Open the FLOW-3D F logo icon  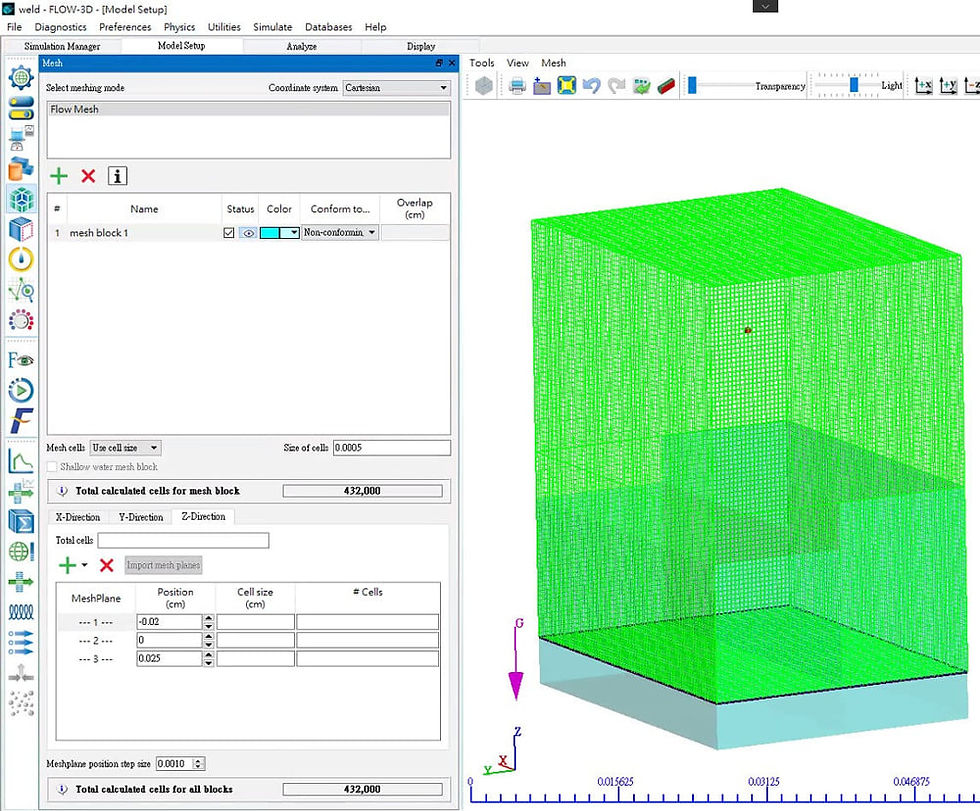[21, 420]
